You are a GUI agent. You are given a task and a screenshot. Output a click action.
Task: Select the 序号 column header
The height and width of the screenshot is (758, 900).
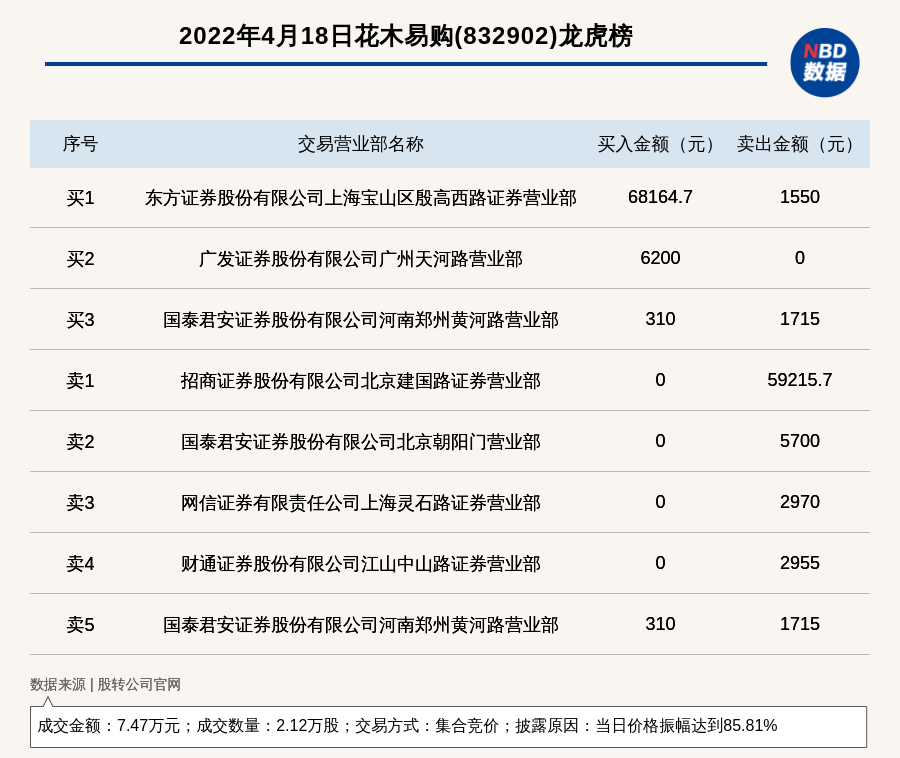click(x=80, y=144)
